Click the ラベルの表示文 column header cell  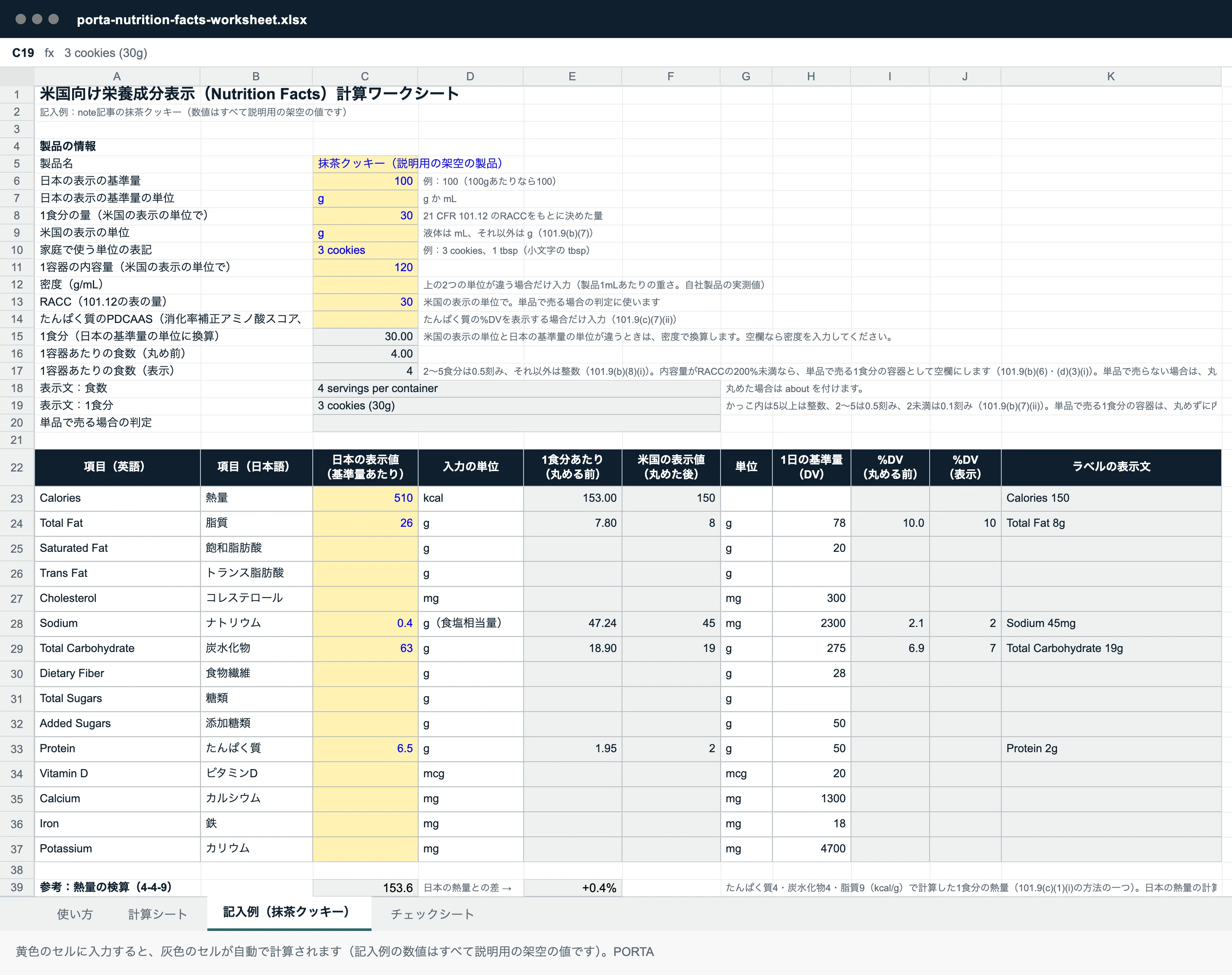point(1111,467)
